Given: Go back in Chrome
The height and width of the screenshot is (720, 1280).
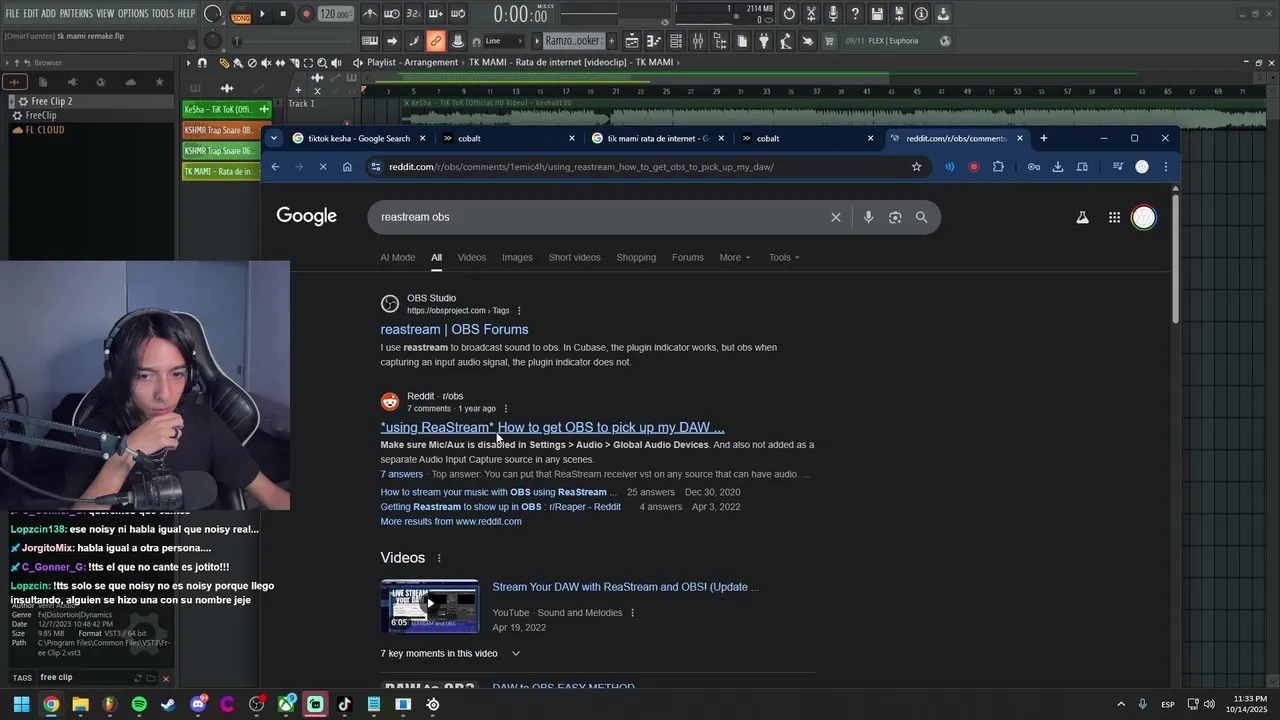Looking at the screenshot, I should click(x=276, y=167).
